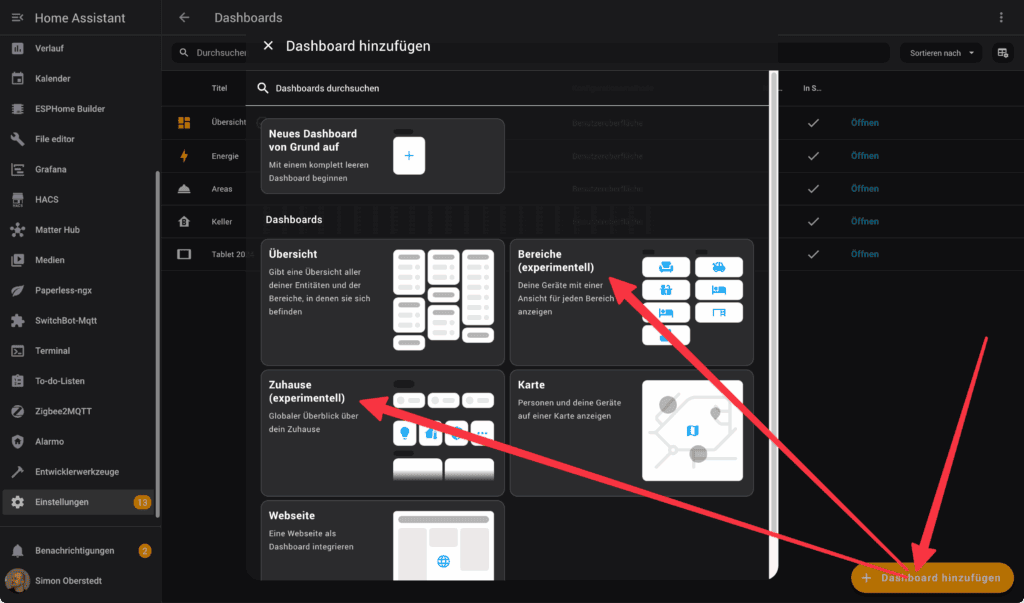Viewport: 1024px width, 603px height.
Task: Expand the Sortieren nach dropdown
Action: 940,53
